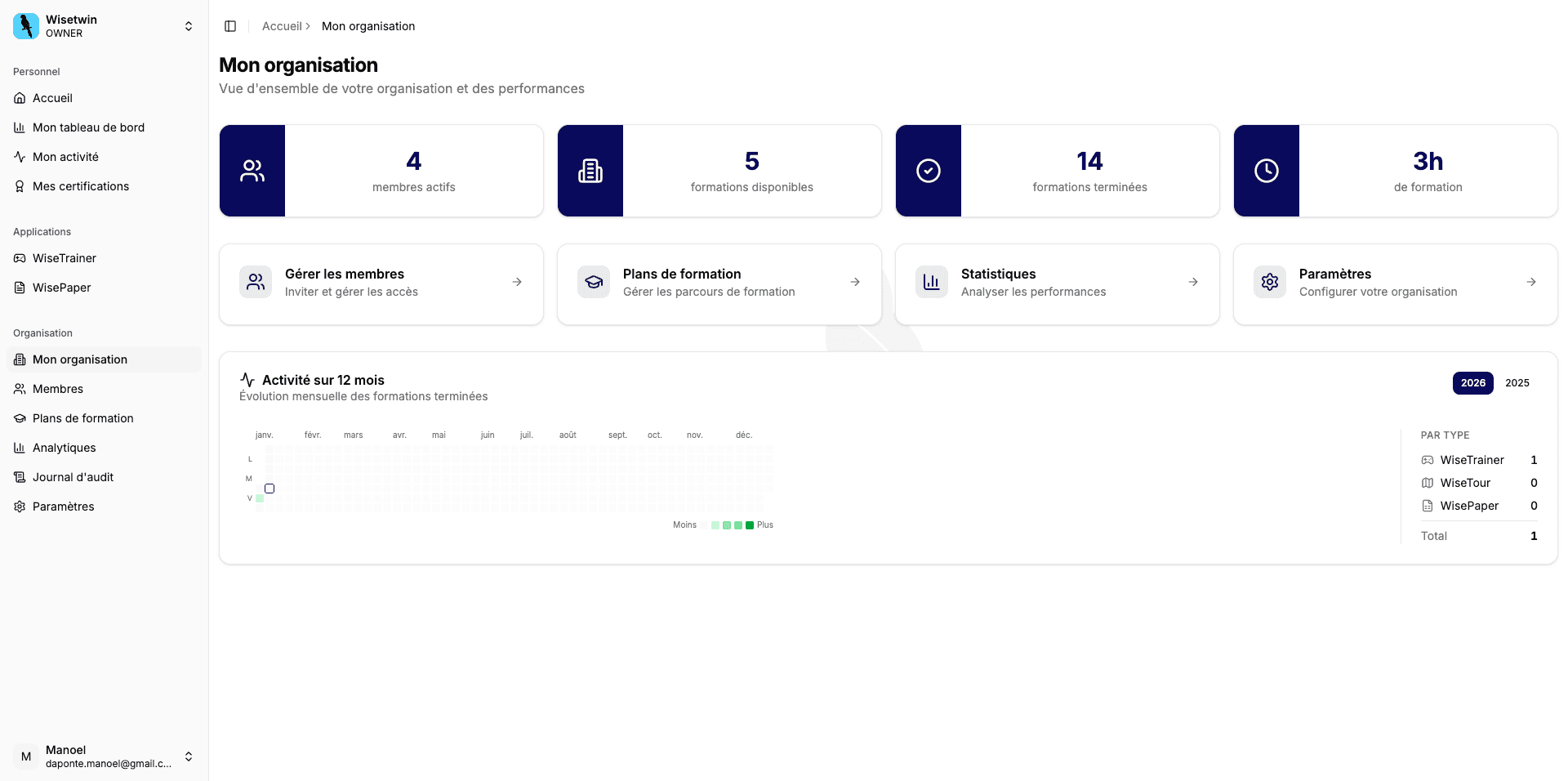Expand the Accueil breadcrumb link
This screenshot has width=1568, height=781.
[282, 25]
